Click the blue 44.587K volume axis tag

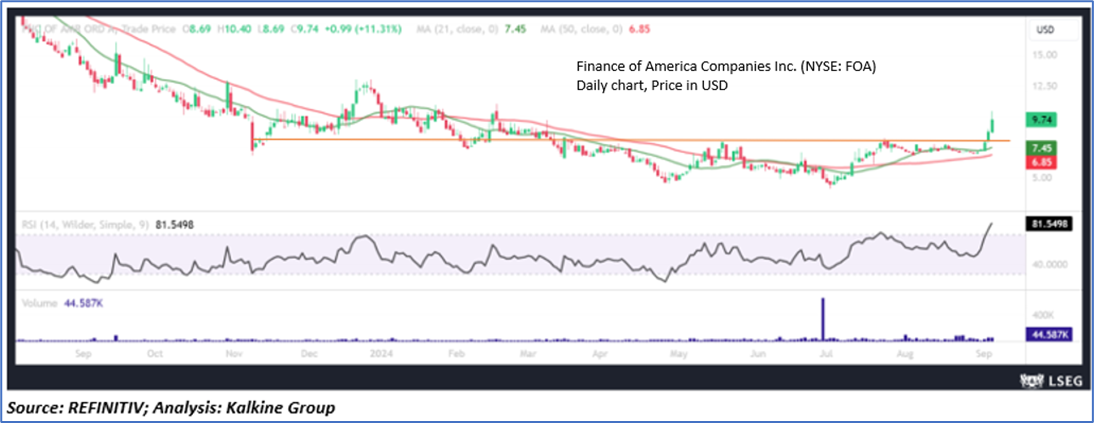[x=1051, y=334]
